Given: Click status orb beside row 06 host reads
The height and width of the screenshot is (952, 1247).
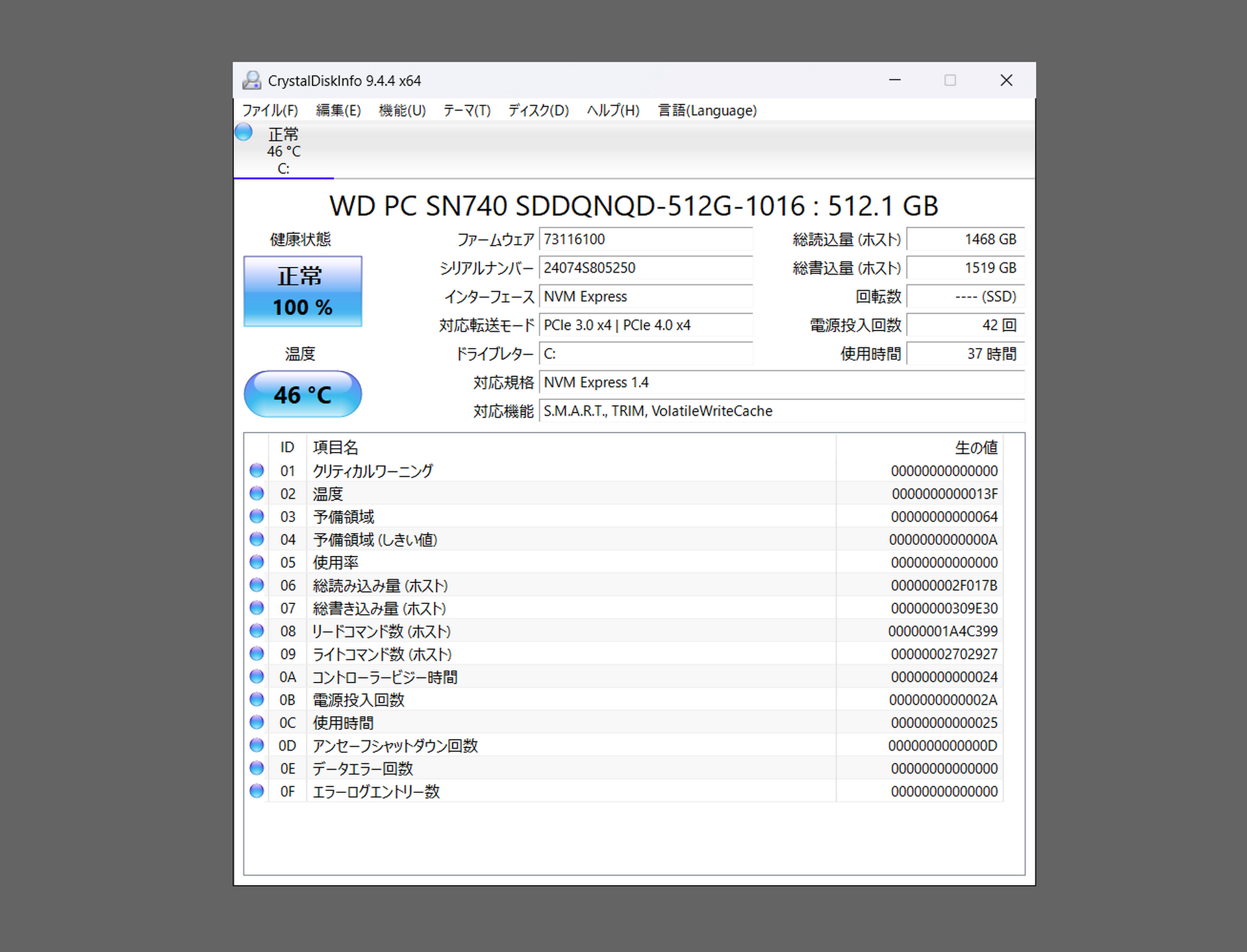Looking at the screenshot, I should pyautogui.click(x=257, y=585).
